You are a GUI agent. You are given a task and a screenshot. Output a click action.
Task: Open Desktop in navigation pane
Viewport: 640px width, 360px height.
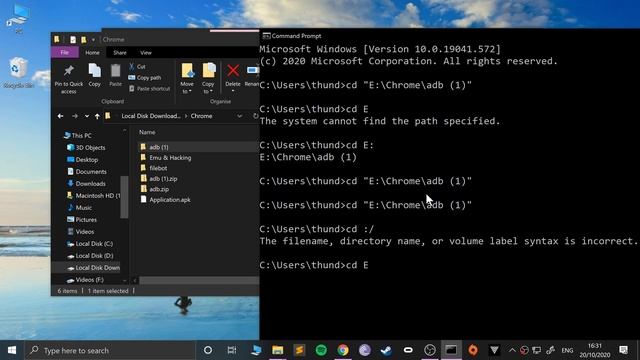tap(87, 160)
